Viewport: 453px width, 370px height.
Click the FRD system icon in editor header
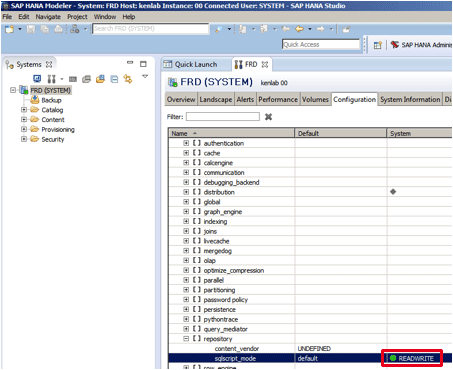pyautogui.click(x=173, y=82)
